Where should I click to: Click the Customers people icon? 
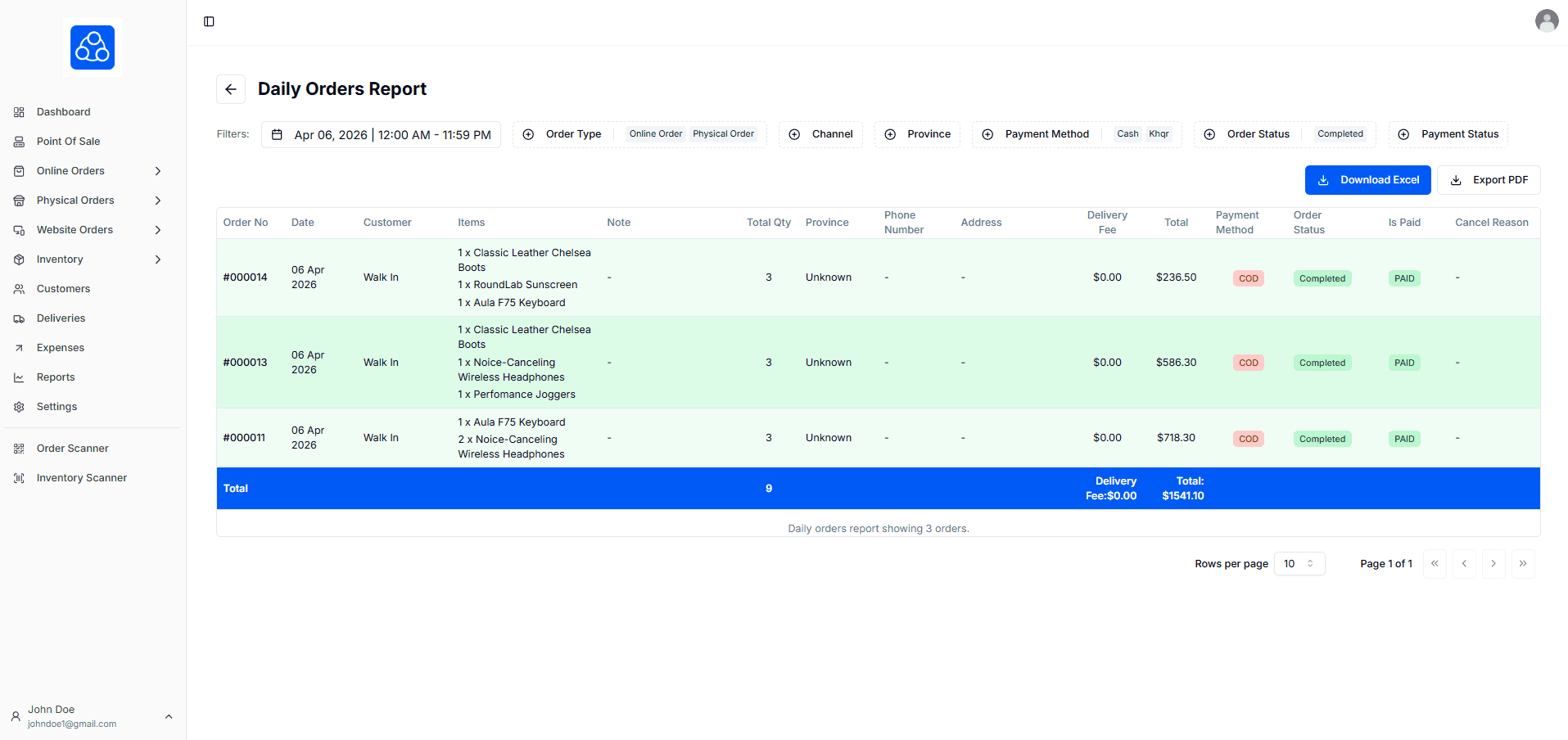19,289
